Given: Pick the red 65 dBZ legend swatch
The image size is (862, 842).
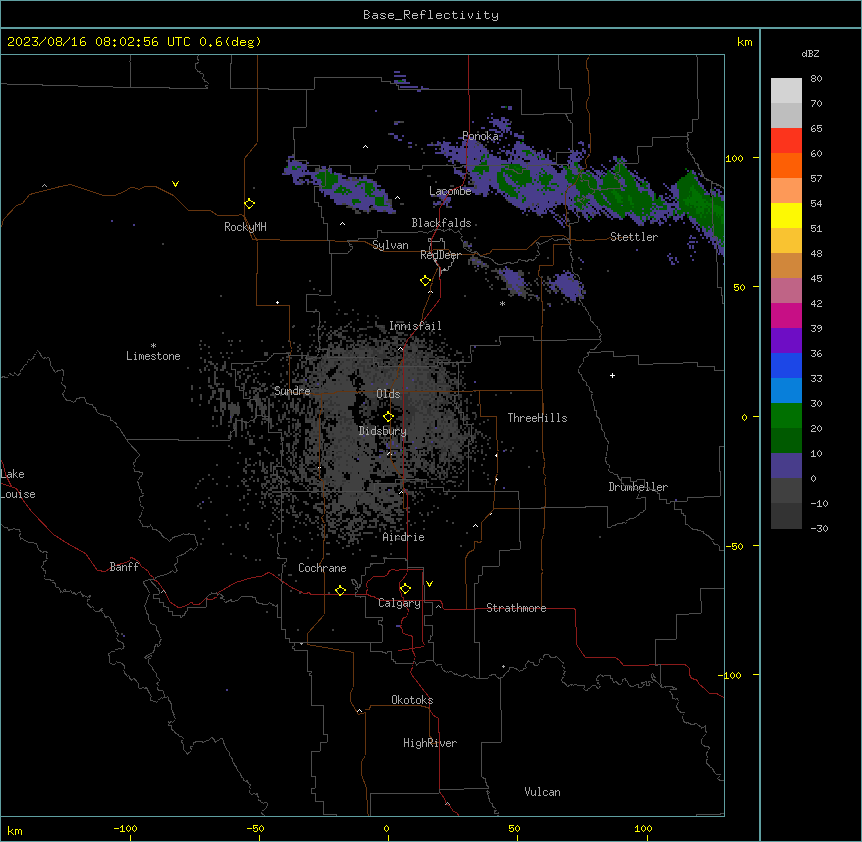Looking at the screenshot, I should pyautogui.click(x=786, y=141).
